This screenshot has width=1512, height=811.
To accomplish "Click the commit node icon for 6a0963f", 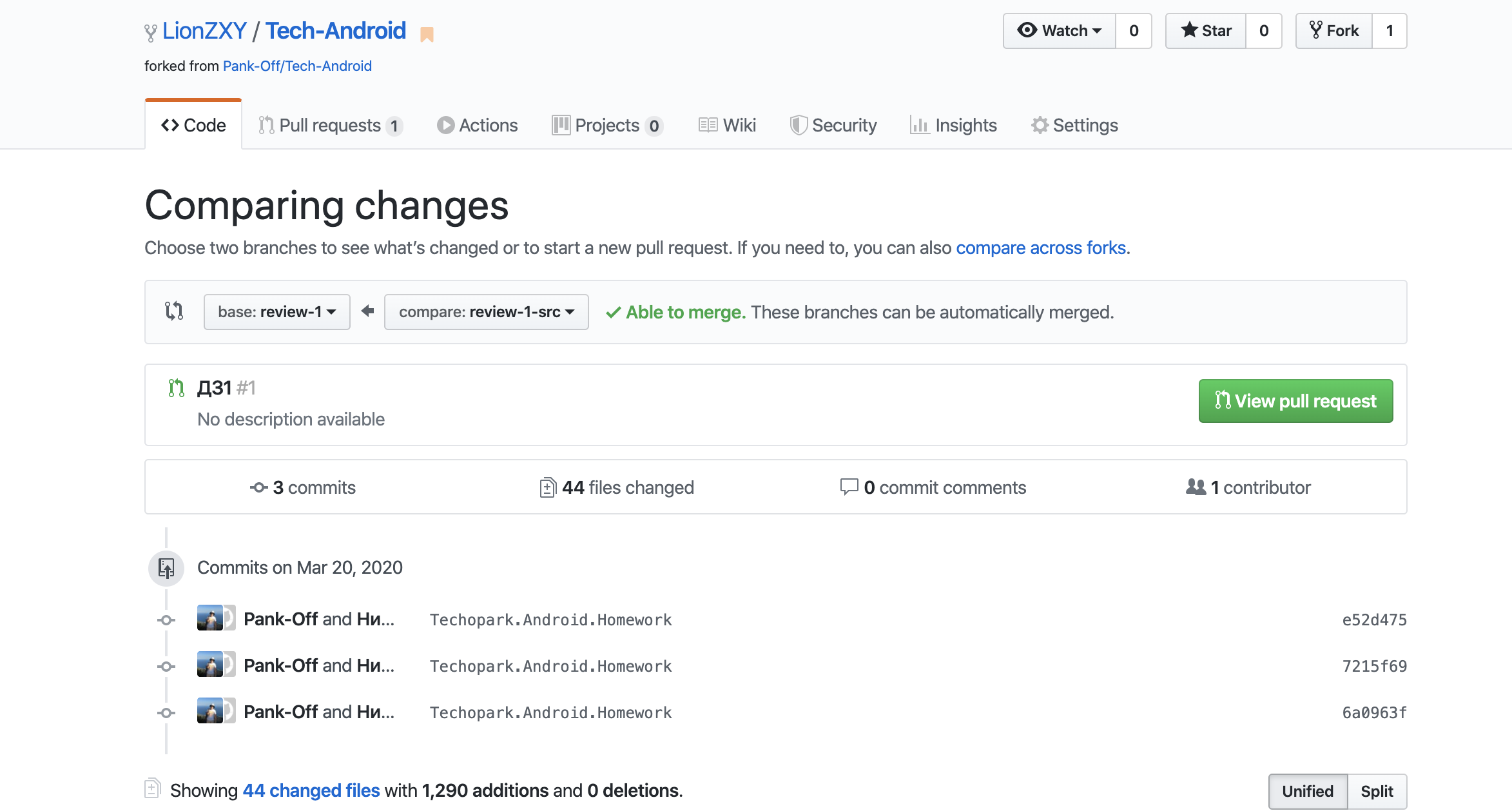I will (x=166, y=713).
